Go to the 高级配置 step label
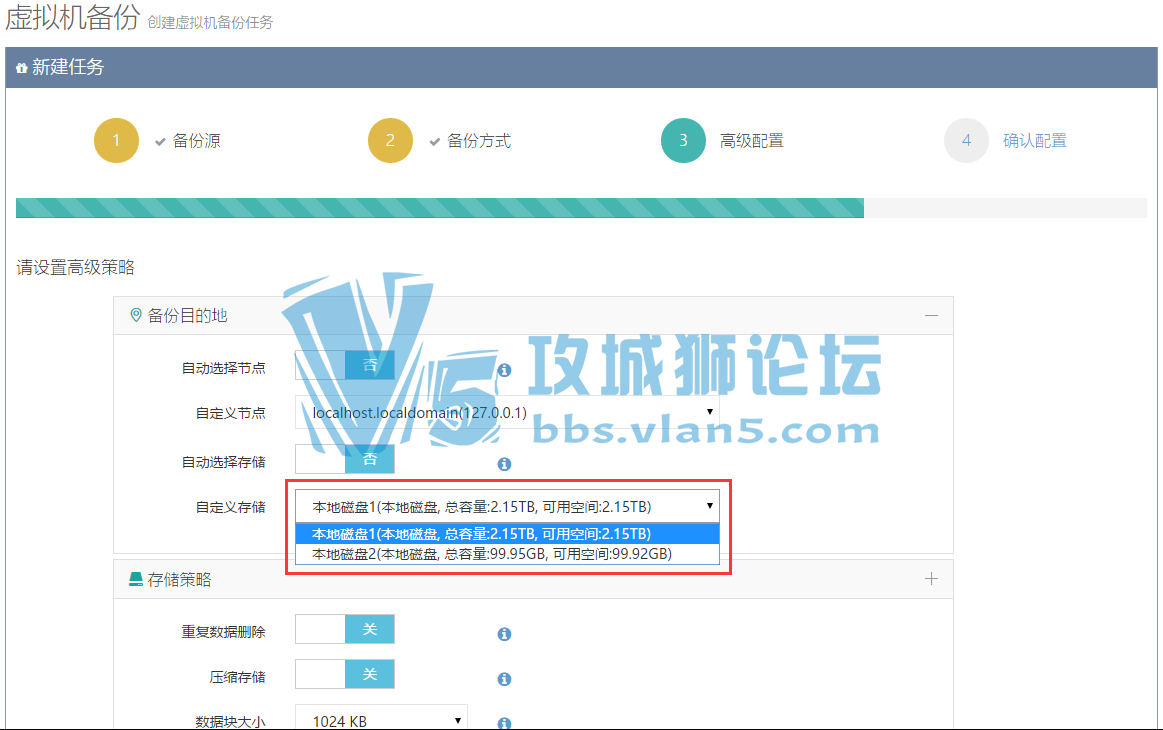Viewport: 1163px width, 730px height. pos(751,141)
